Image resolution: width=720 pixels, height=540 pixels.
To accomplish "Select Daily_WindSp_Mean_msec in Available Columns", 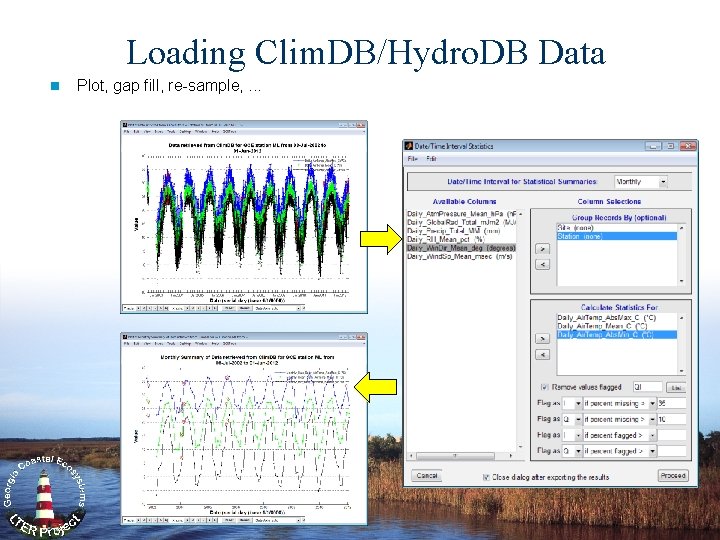I will pyautogui.click(x=461, y=256).
